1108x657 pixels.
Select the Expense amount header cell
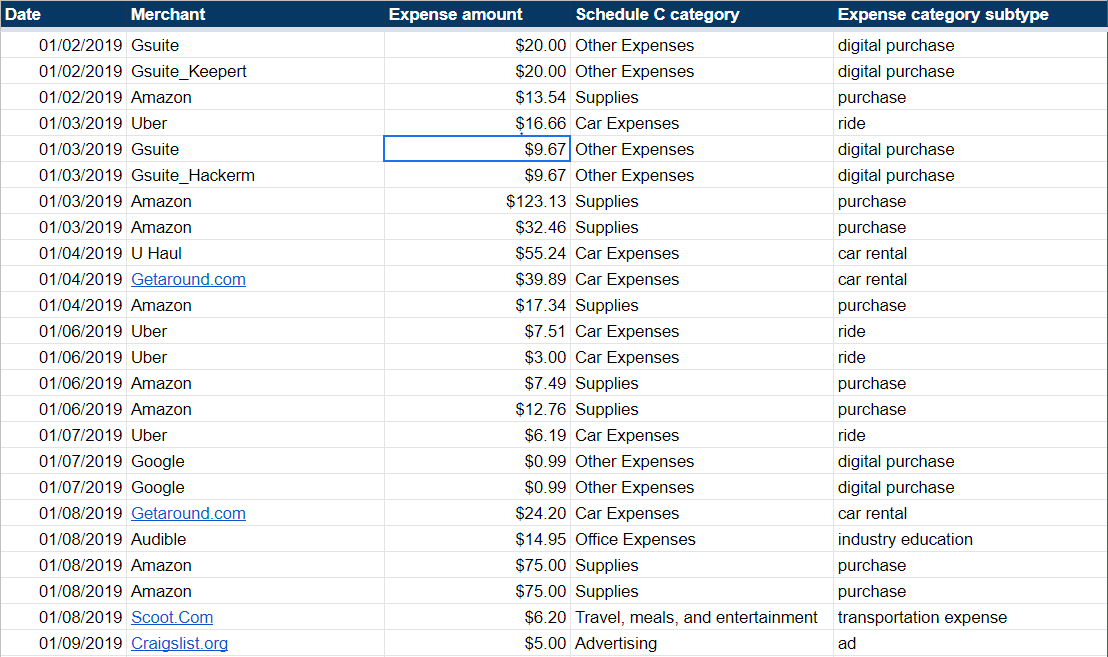click(x=455, y=14)
